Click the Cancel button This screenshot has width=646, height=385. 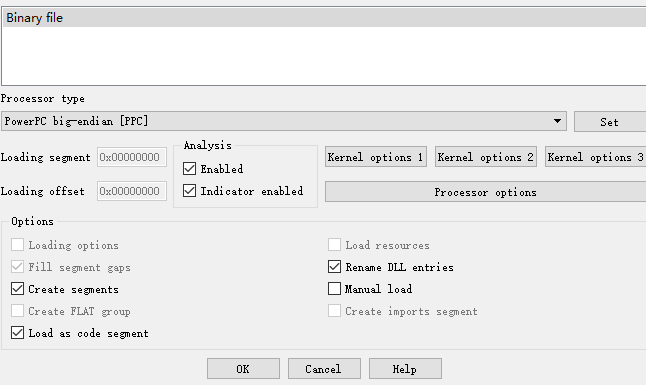click(324, 369)
